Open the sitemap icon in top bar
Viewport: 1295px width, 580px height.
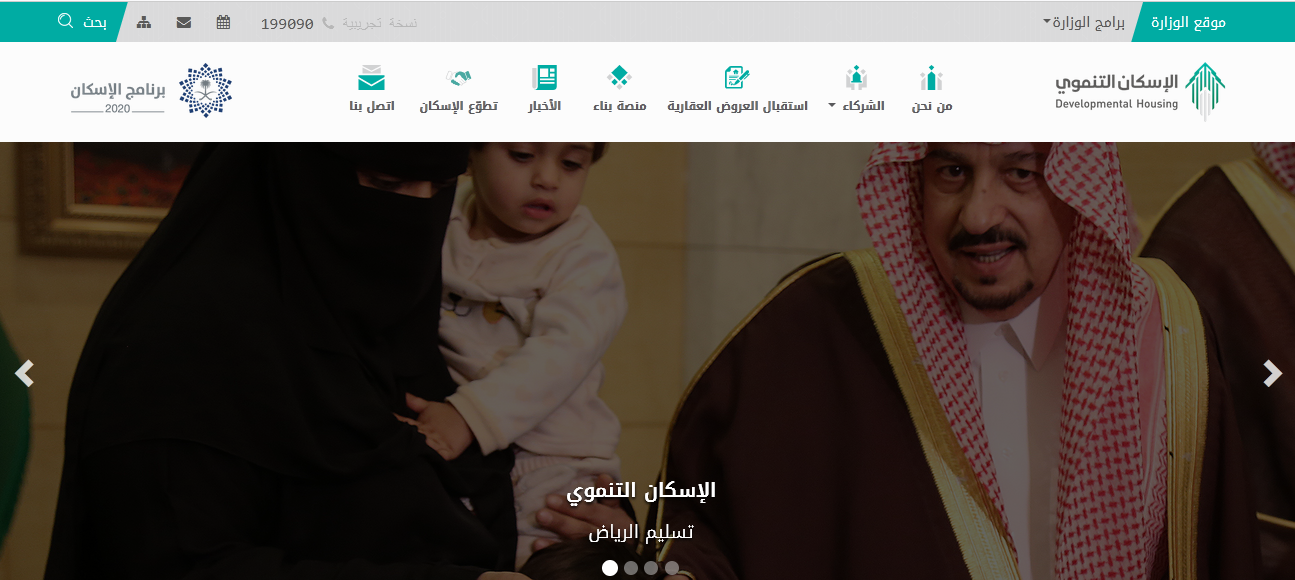[144, 22]
